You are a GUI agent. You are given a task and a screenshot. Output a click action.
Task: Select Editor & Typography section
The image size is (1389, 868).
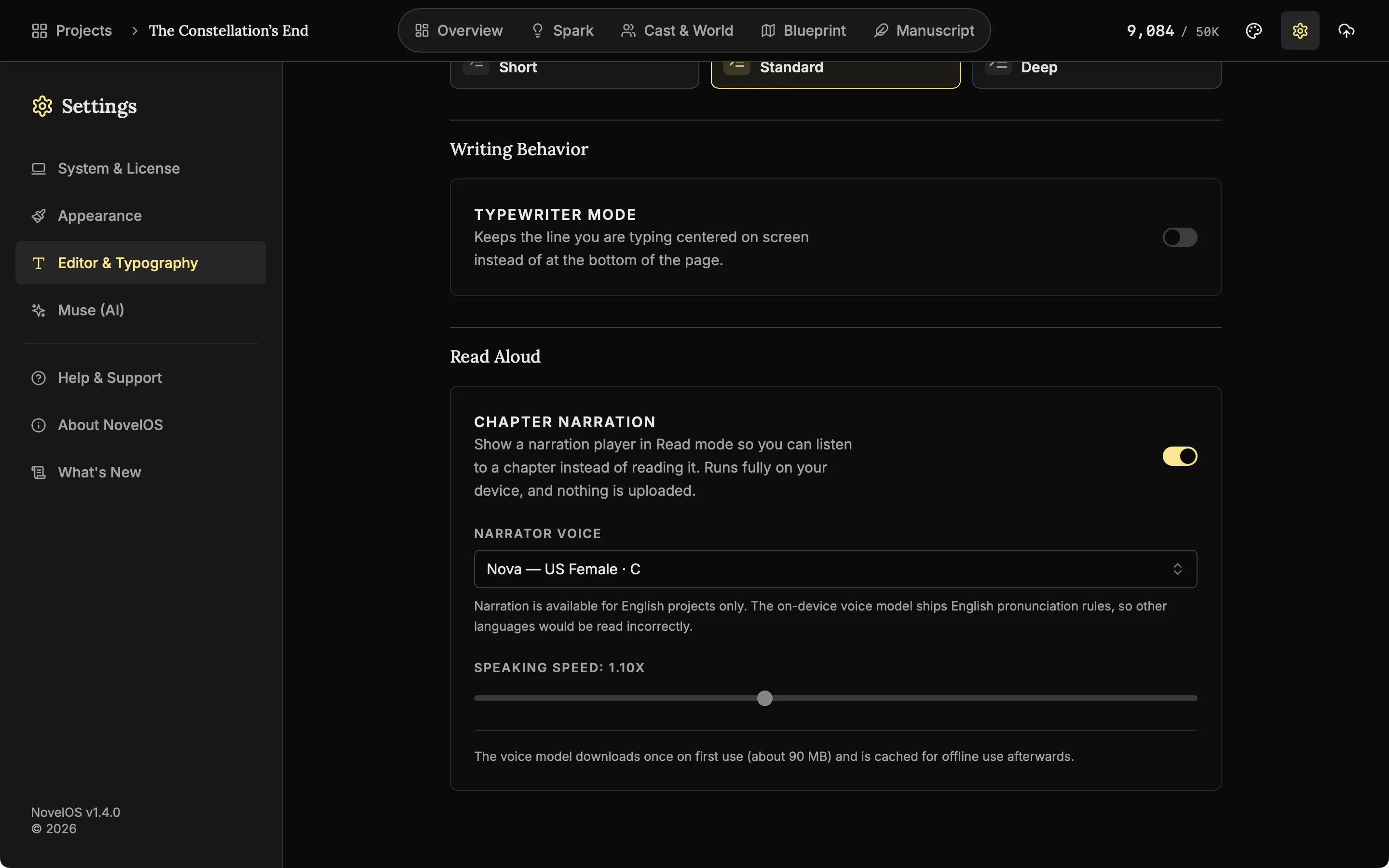point(141,263)
